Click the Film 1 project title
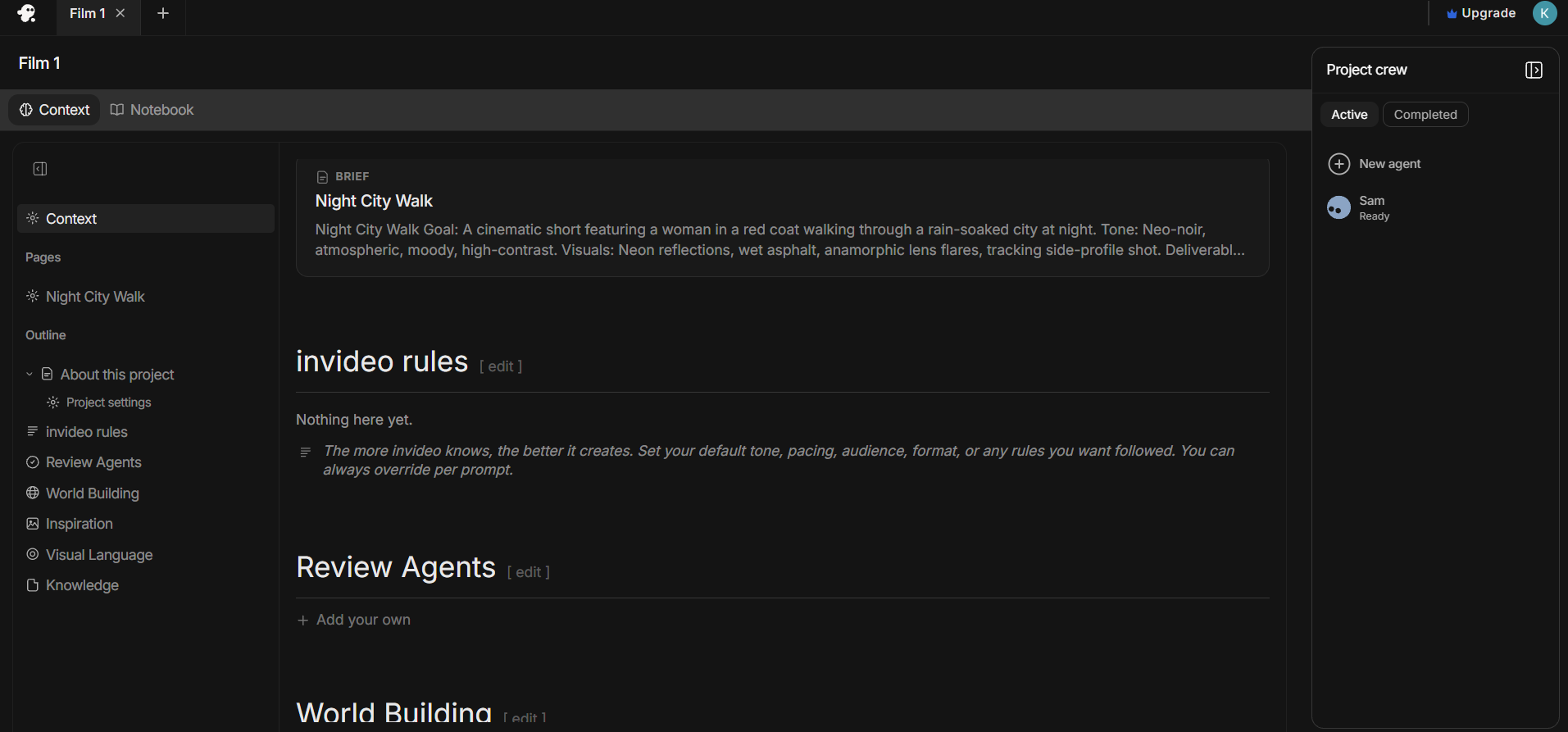 39,63
